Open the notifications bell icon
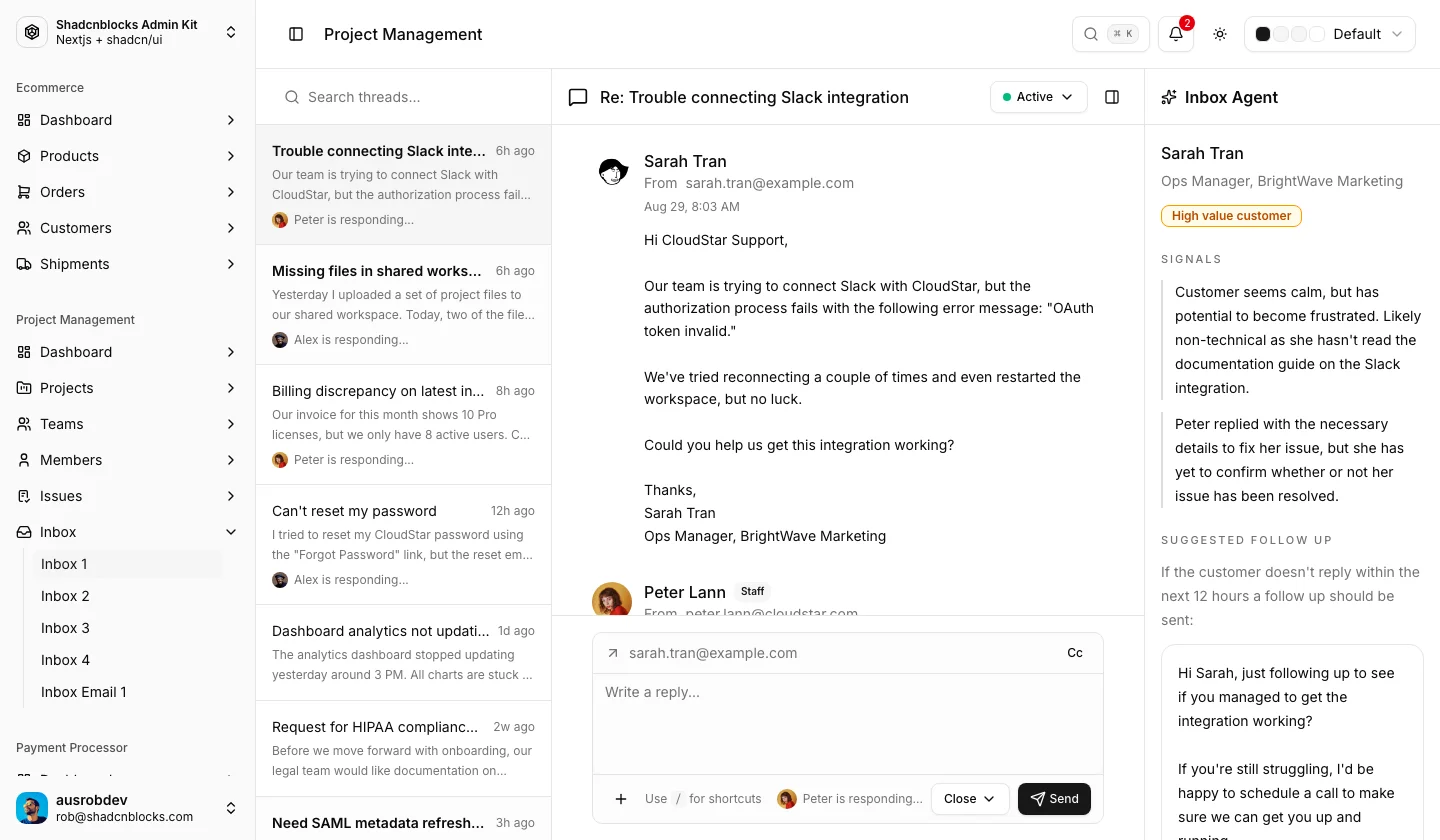The height and width of the screenshot is (840, 1440). pyautogui.click(x=1176, y=34)
